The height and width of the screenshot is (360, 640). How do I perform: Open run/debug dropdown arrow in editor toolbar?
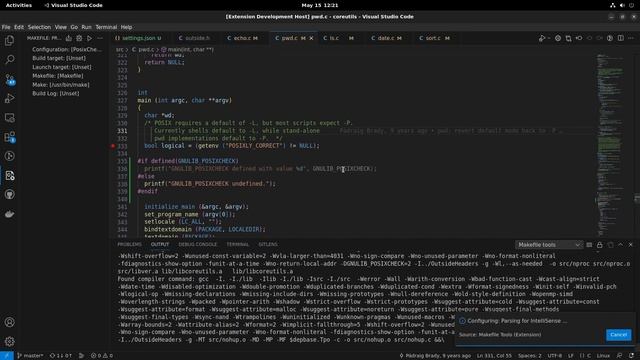click(549, 38)
